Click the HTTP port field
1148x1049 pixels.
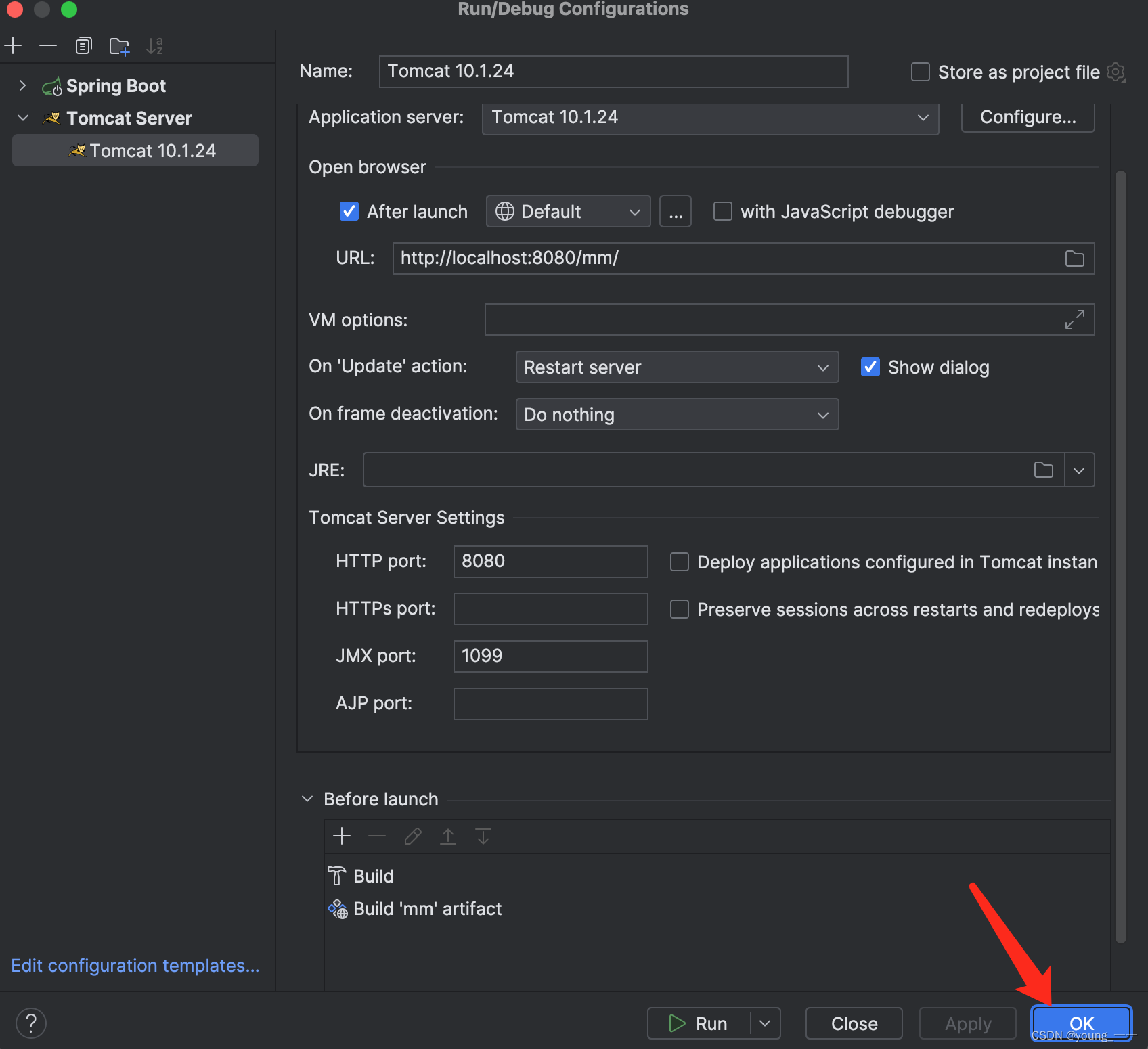pyautogui.click(x=551, y=562)
